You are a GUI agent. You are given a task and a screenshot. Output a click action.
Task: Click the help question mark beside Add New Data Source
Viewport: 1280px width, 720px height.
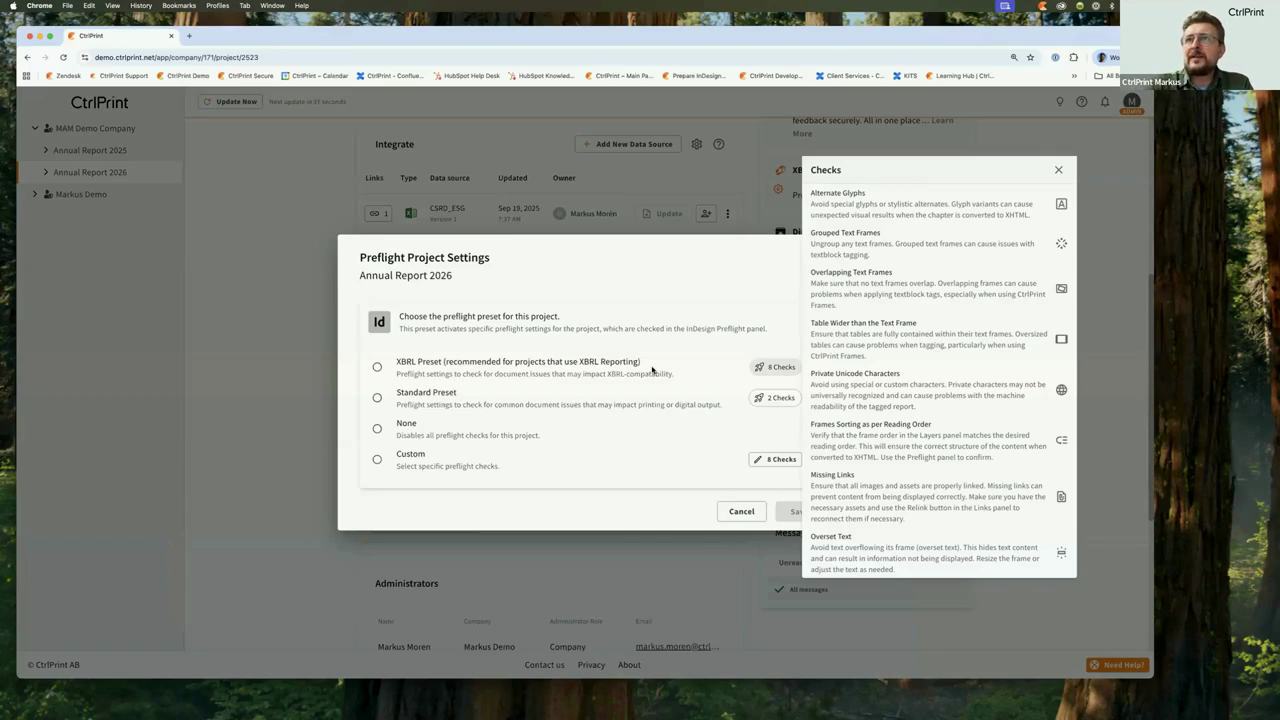point(719,144)
